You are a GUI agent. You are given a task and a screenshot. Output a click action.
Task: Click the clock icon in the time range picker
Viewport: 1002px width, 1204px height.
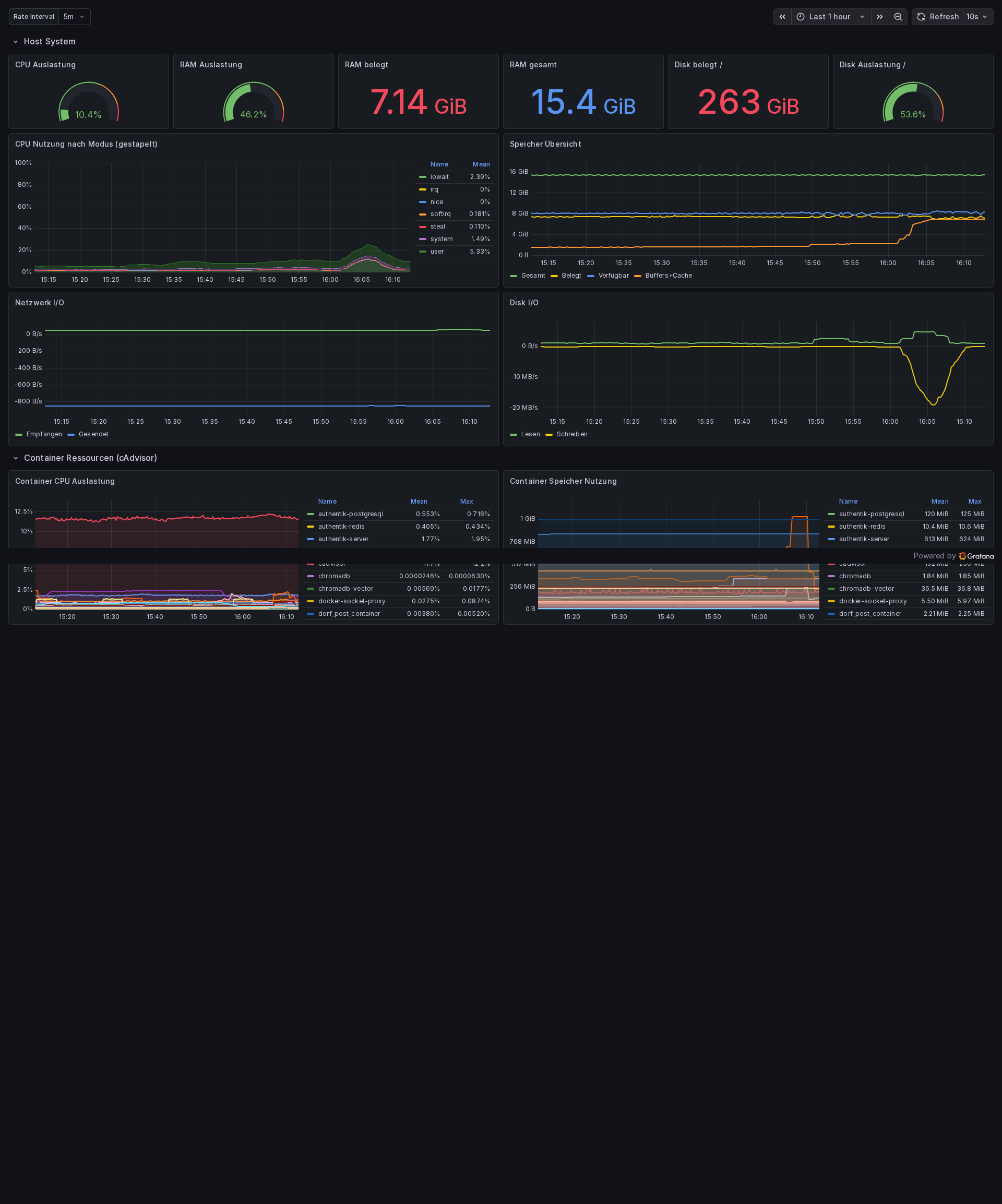(800, 17)
